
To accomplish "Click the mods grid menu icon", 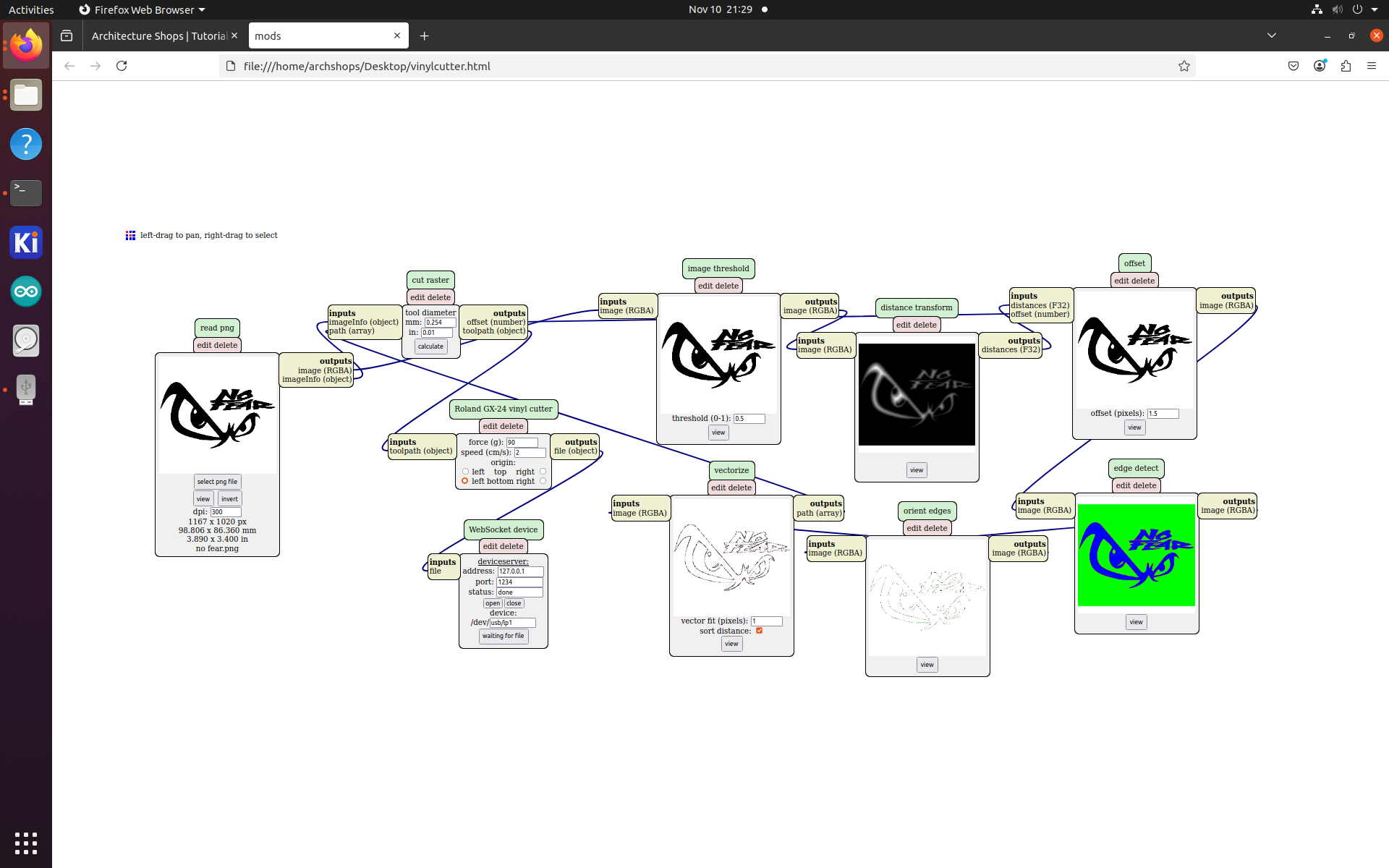I will [x=130, y=236].
